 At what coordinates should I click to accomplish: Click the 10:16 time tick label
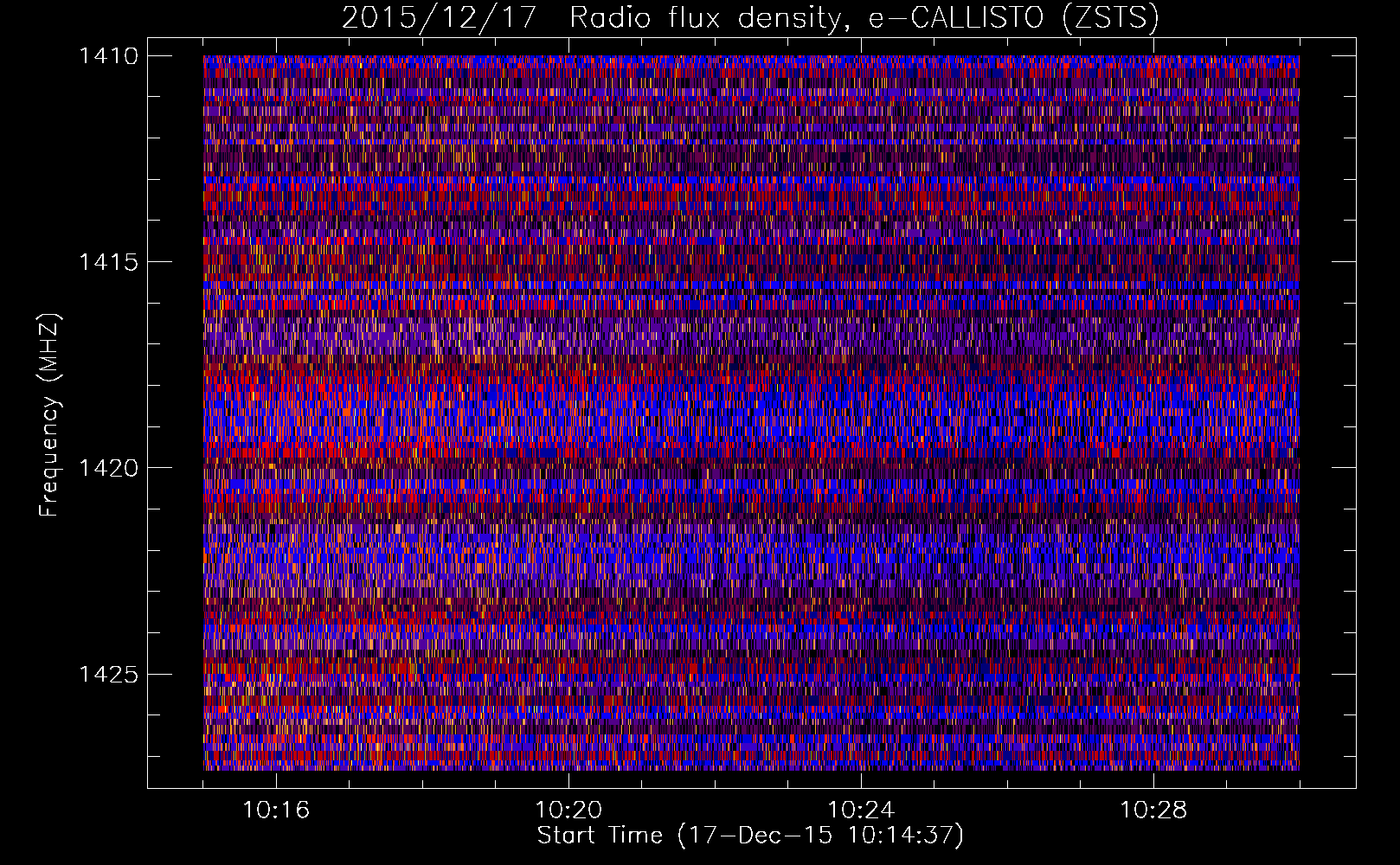pos(276,811)
